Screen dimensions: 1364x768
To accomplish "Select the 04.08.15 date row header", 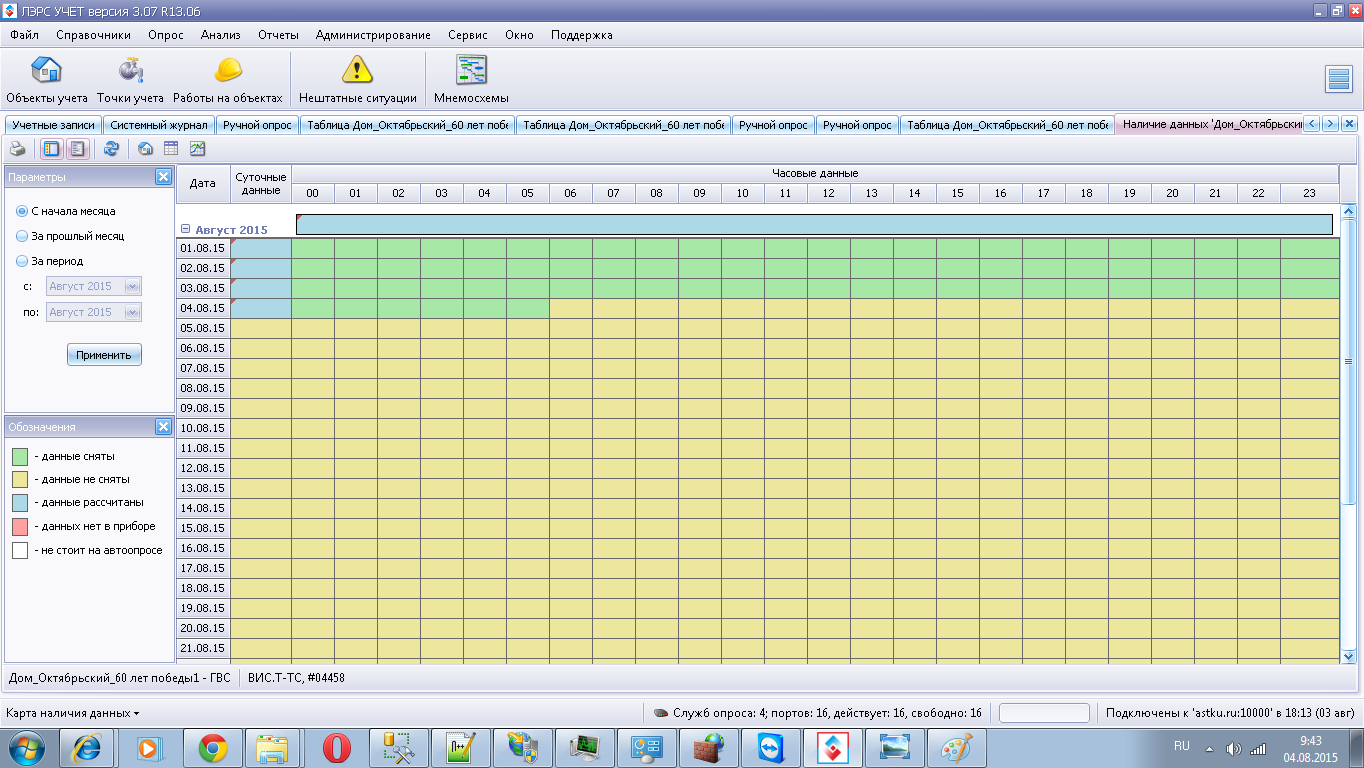I will (x=203, y=308).
